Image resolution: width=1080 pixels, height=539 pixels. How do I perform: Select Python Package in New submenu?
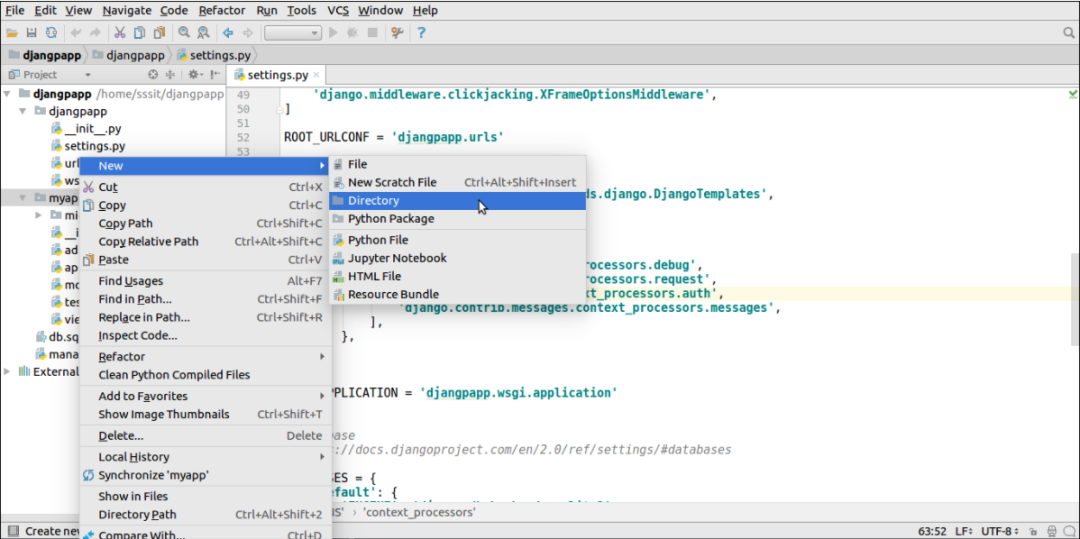pyautogui.click(x=457, y=219)
